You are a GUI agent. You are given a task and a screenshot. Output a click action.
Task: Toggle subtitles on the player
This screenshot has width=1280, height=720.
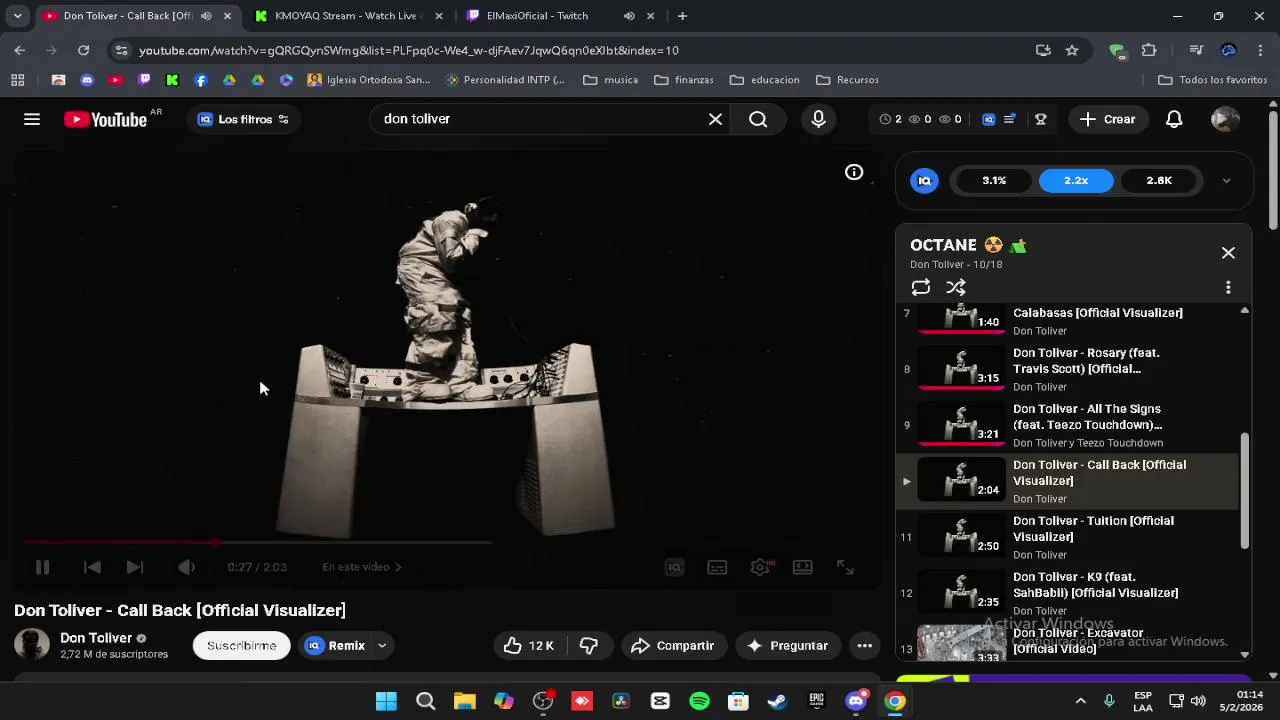click(x=717, y=567)
